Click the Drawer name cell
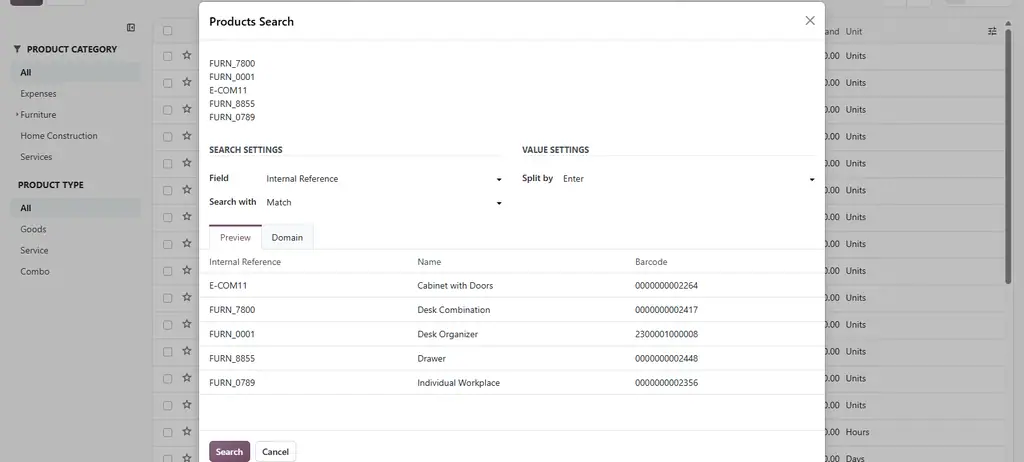Viewport: 1024px width, 462px height. [x=432, y=358]
